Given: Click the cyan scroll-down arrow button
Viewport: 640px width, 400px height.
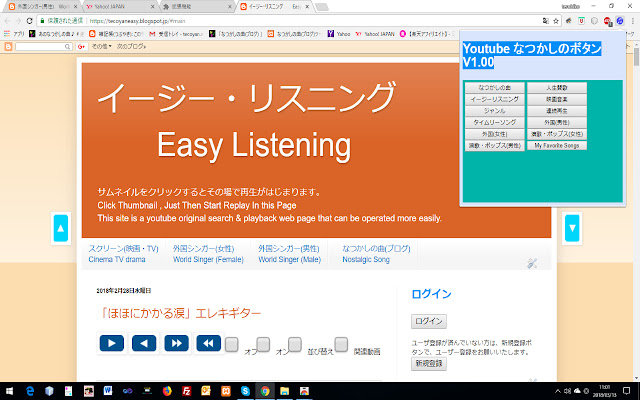Looking at the screenshot, I should point(572,228).
